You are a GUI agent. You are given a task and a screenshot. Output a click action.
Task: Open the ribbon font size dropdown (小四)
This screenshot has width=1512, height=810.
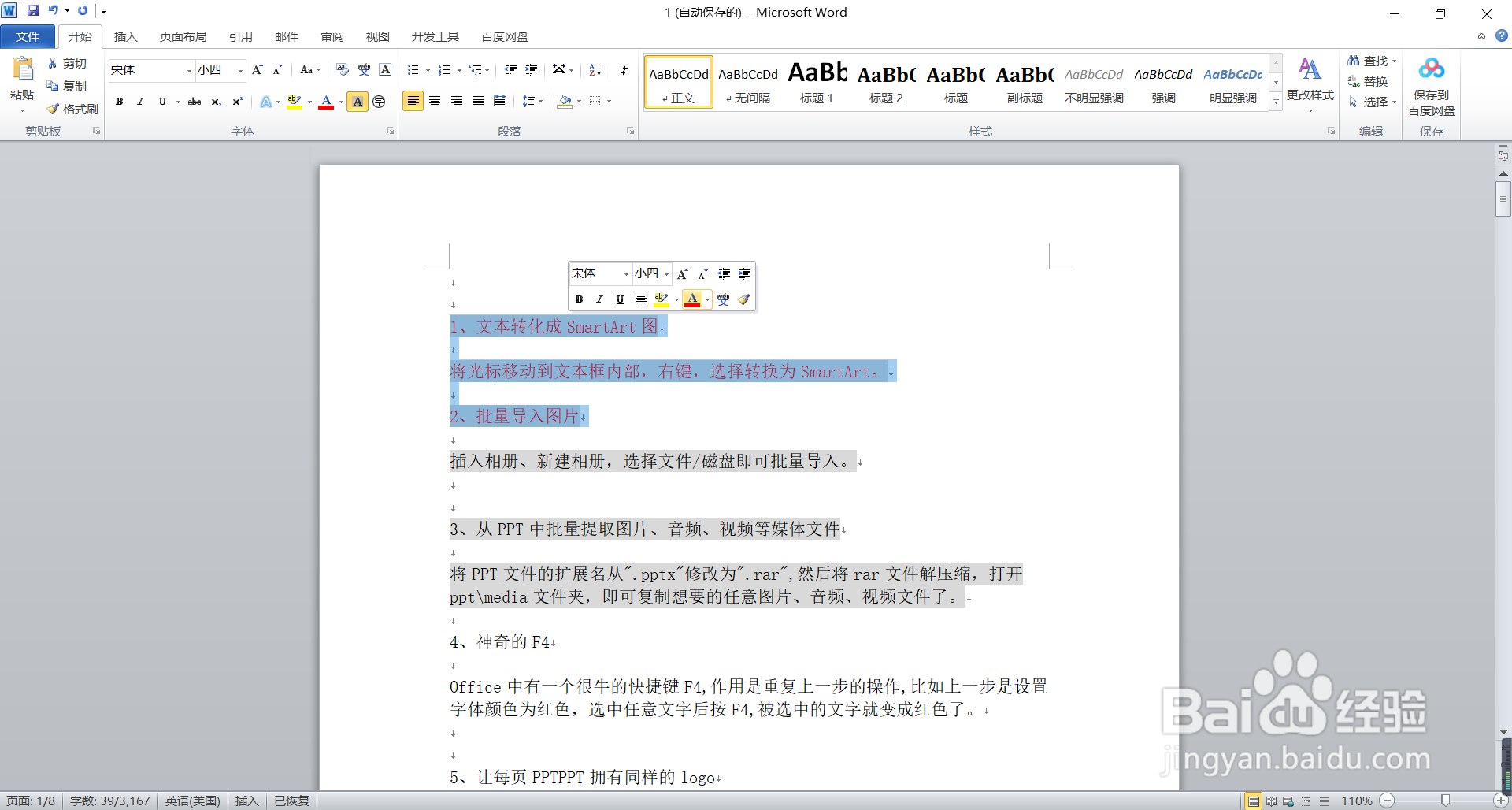(240, 71)
